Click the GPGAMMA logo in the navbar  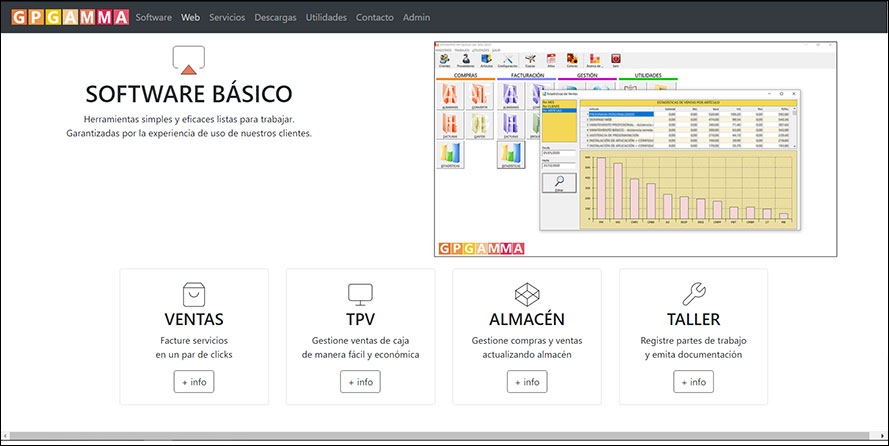pyautogui.click(x=70, y=17)
